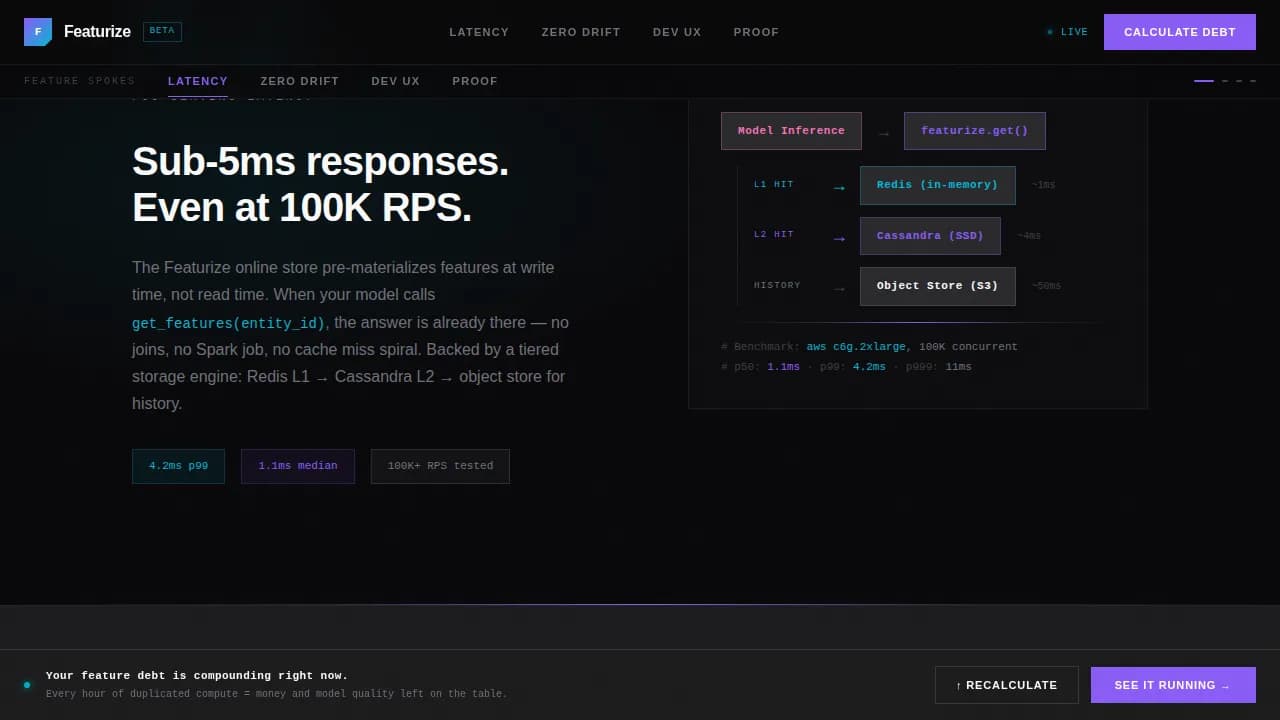Viewport: 1280px width, 720px height.
Task: Click the ~4ms latency label
Action: pos(1029,236)
